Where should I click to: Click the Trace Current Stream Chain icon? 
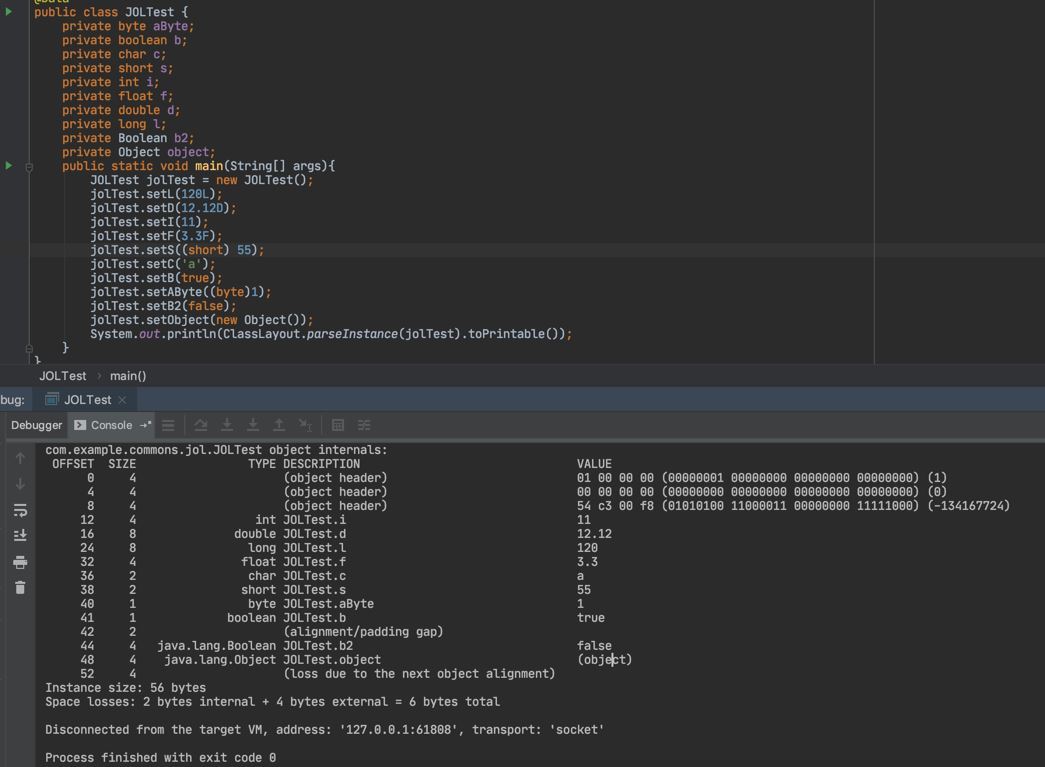(364, 425)
